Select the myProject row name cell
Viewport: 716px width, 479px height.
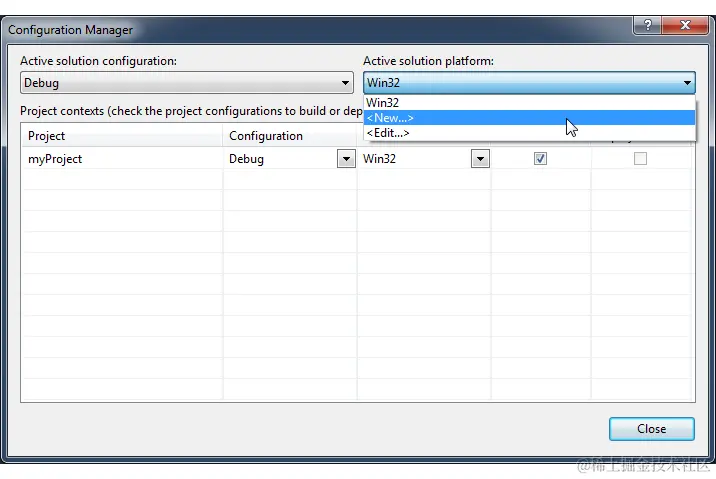tap(122, 159)
